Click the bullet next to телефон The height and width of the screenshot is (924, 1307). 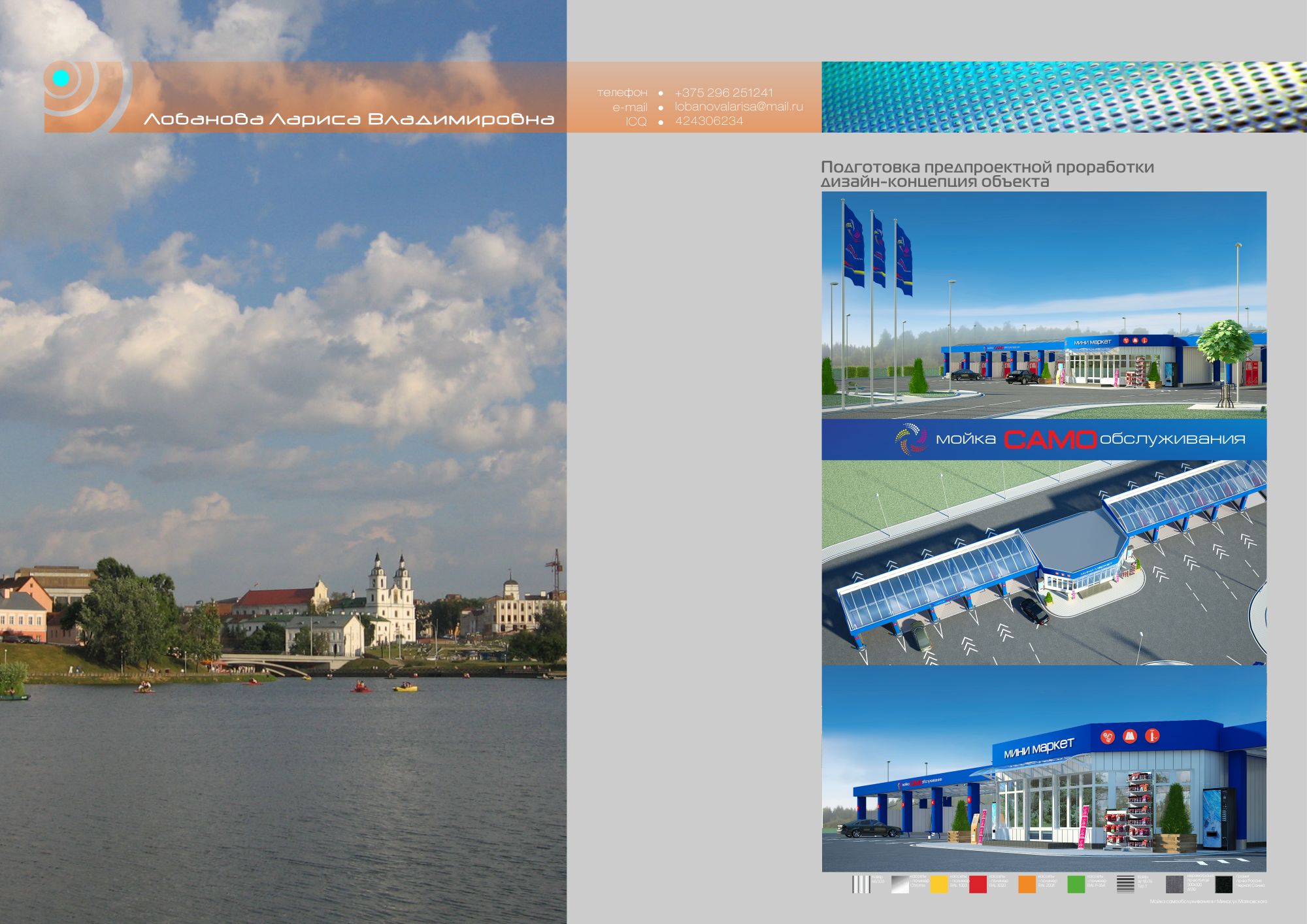(661, 93)
